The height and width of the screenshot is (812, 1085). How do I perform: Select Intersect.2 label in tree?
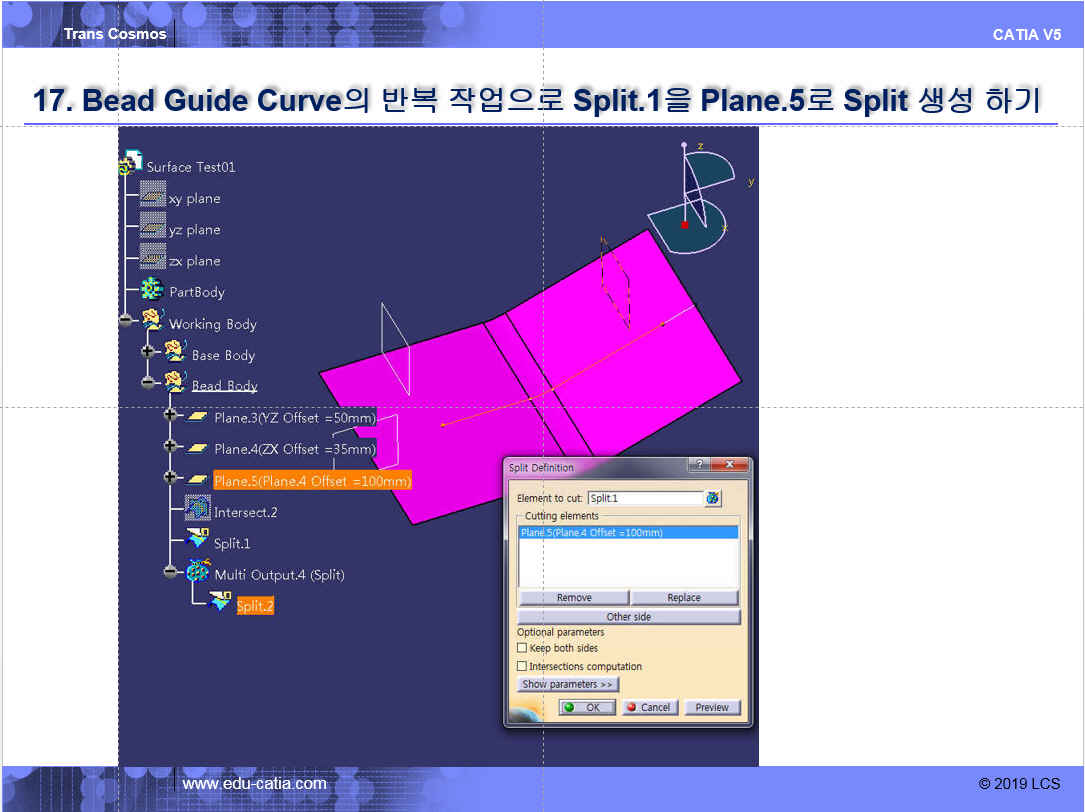coord(246,512)
